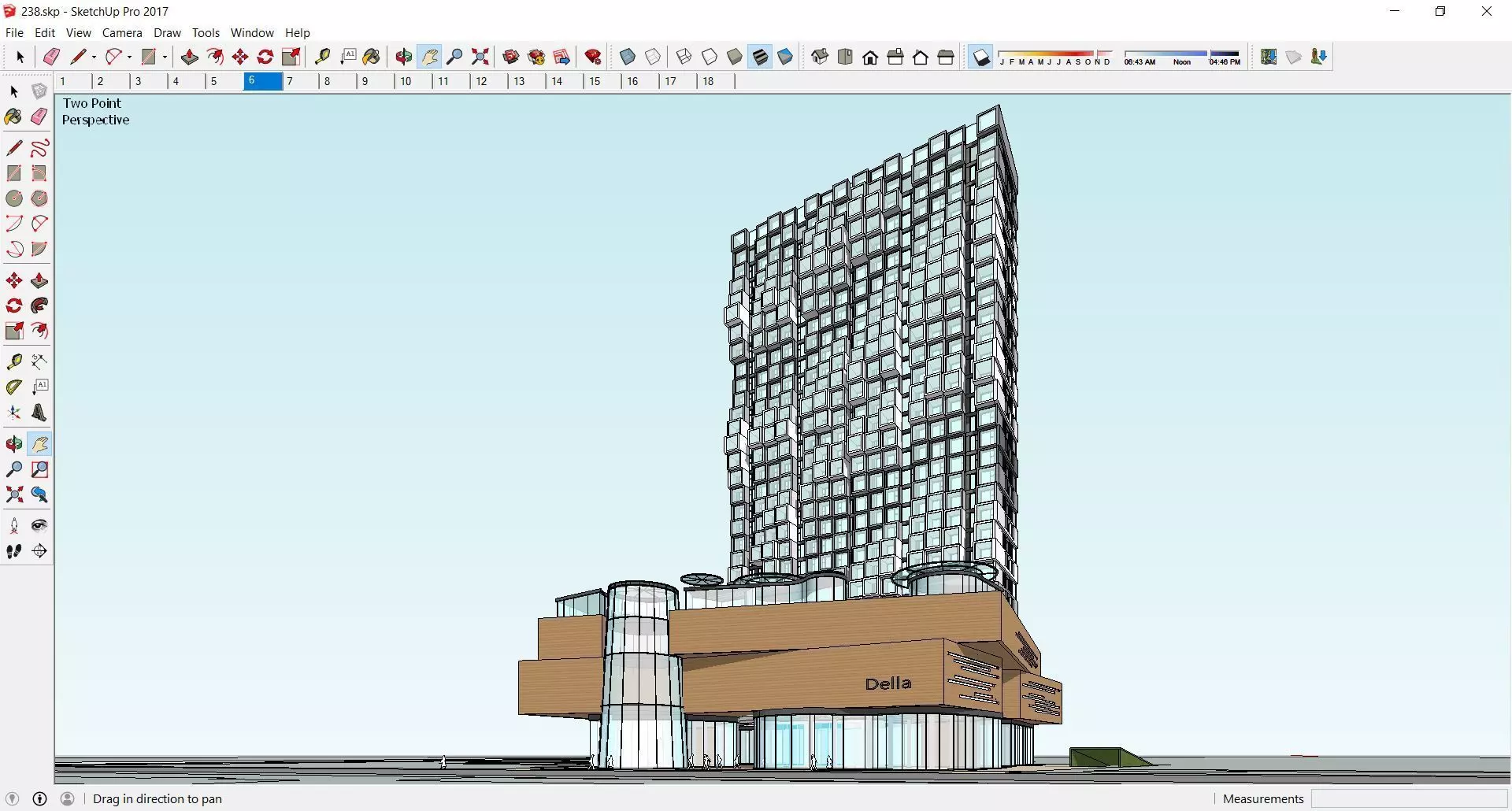This screenshot has width=1512, height=811.
Task: Toggle X-Ray face style
Action: (x=628, y=57)
